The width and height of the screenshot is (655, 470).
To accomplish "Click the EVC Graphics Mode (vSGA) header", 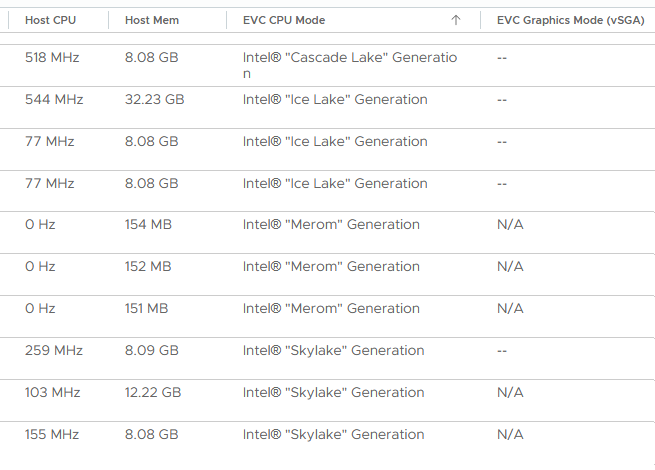I will (x=570, y=20).
